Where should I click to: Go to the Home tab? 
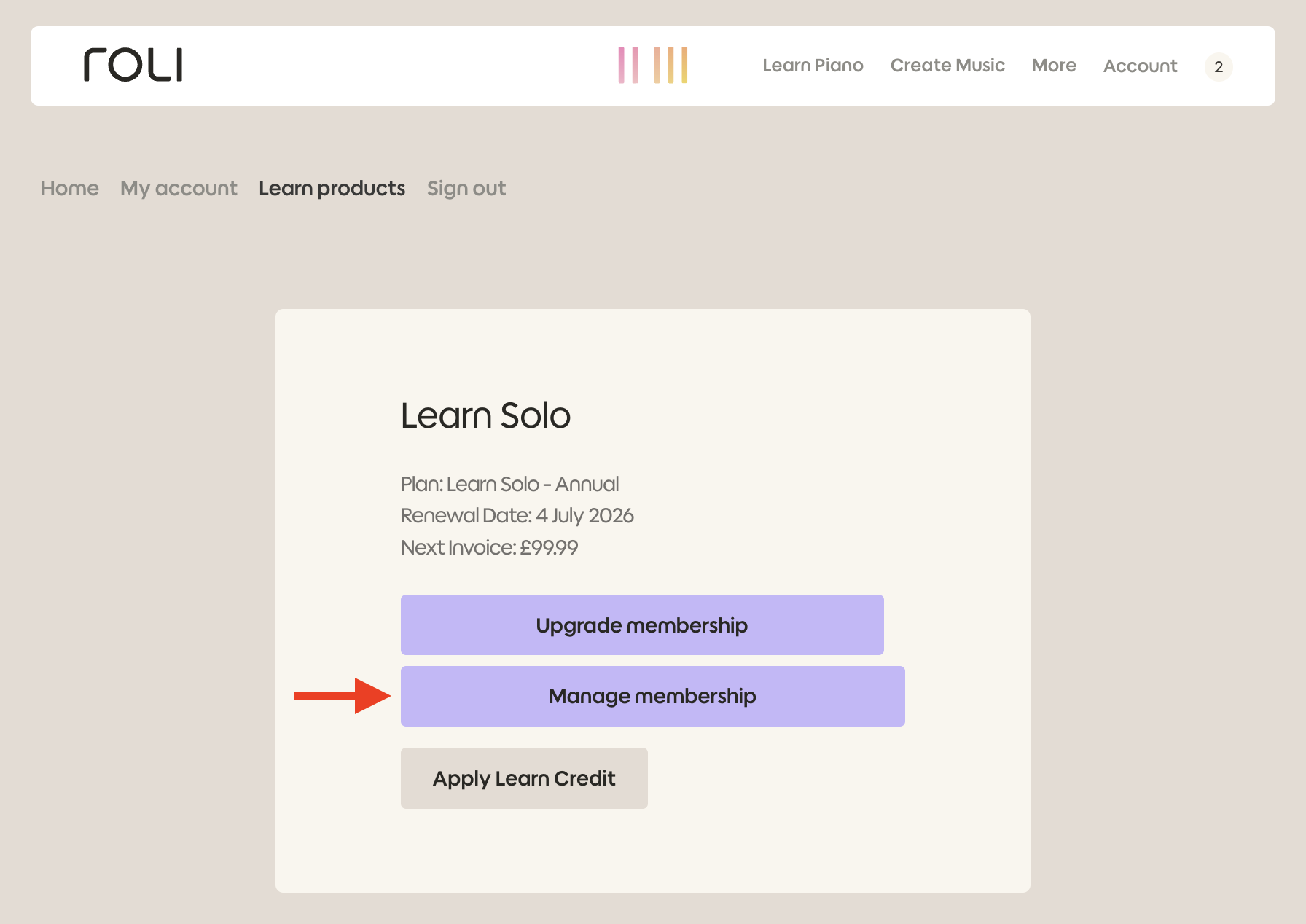pos(70,188)
